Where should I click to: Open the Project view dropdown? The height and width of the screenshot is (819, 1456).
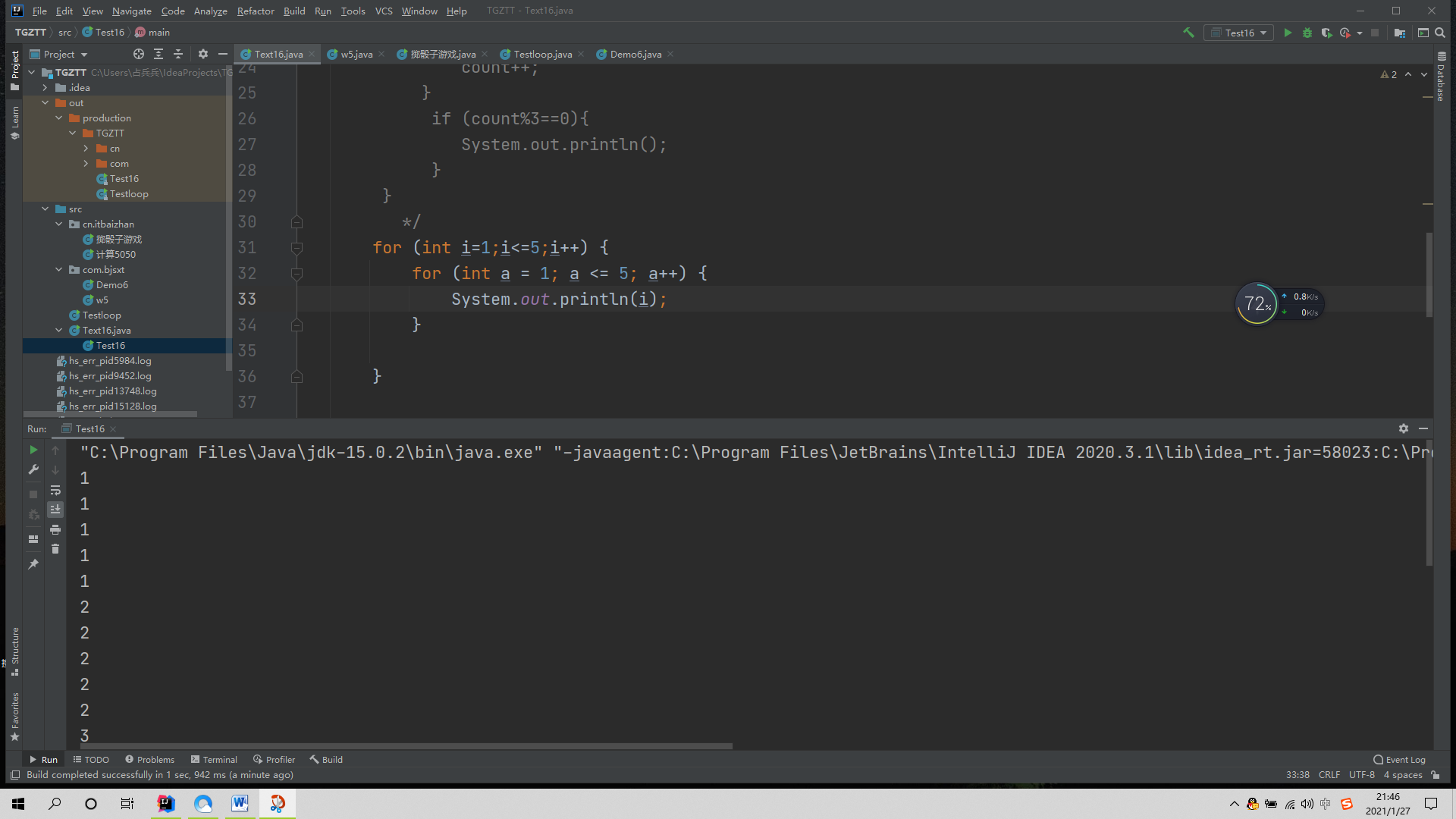58,54
